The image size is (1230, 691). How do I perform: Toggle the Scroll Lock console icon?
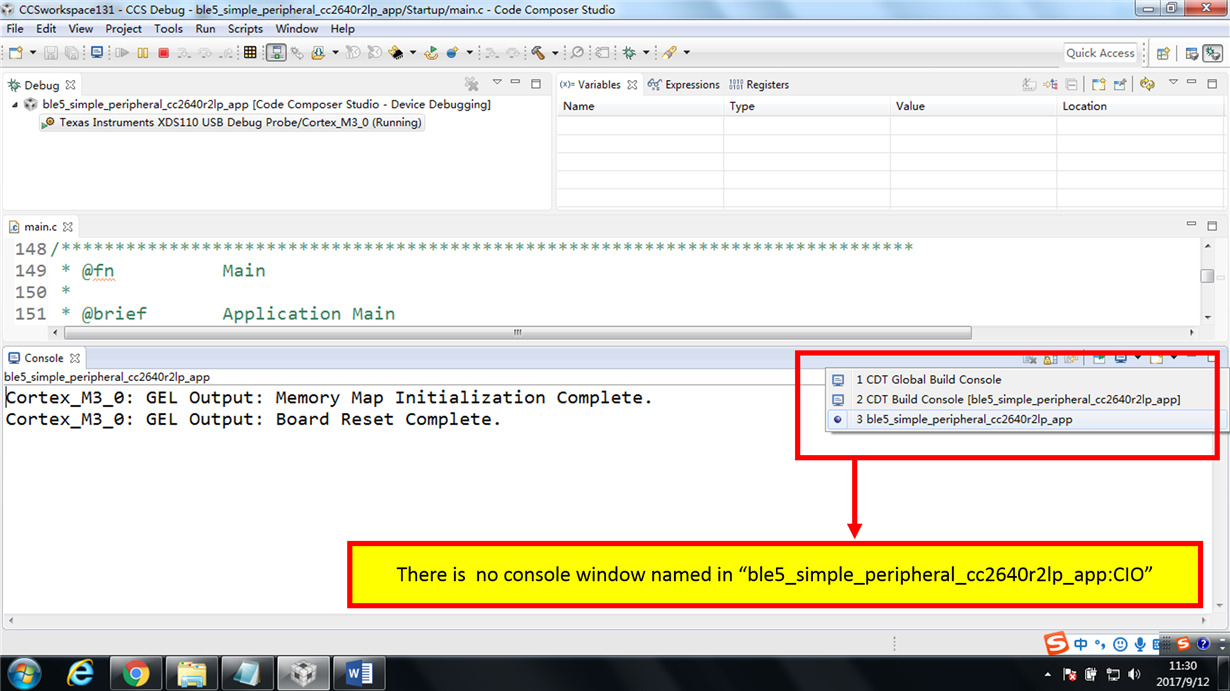(1050, 359)
